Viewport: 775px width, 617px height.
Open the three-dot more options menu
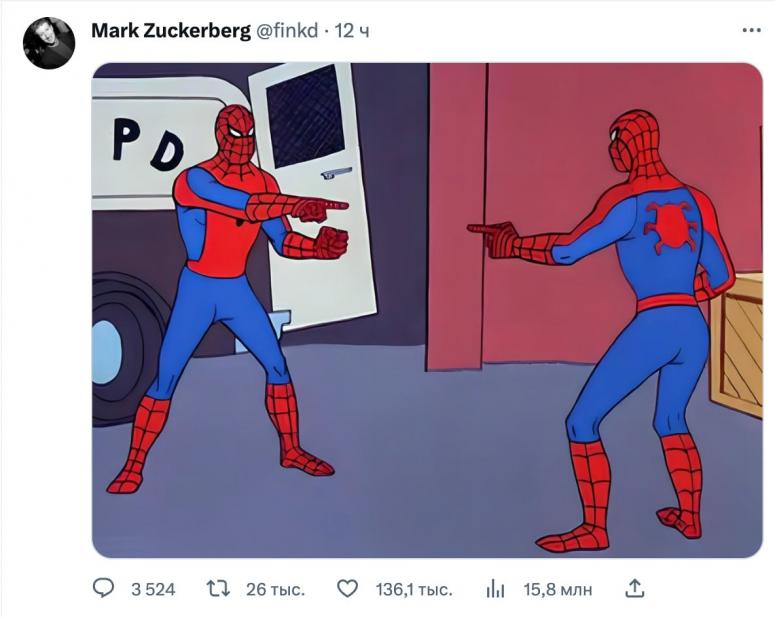point(751,31)
